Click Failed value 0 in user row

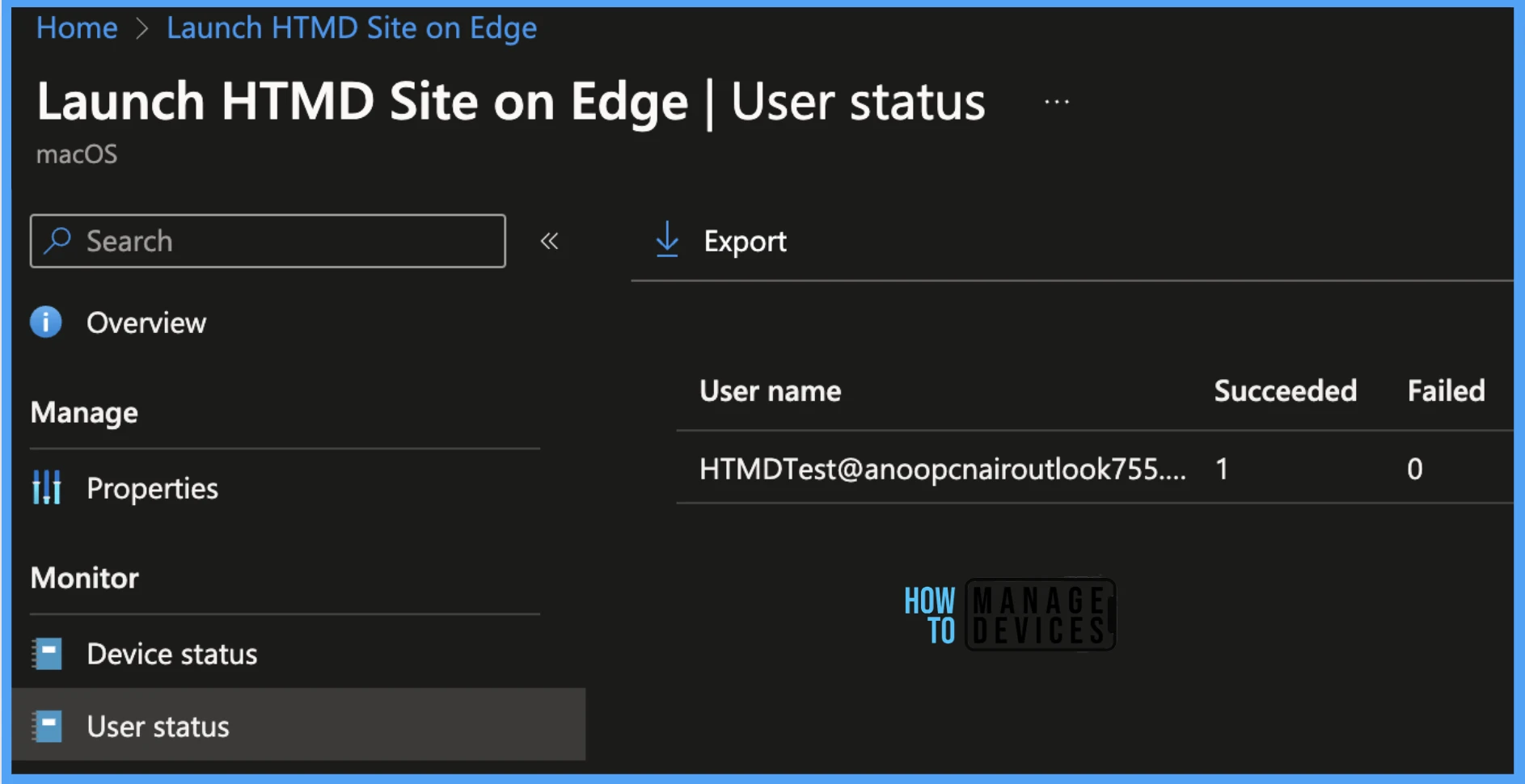1414,469
